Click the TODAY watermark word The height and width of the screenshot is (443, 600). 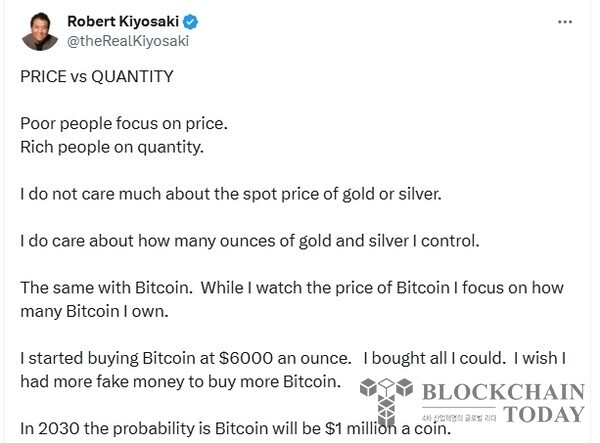pos(543,414)
